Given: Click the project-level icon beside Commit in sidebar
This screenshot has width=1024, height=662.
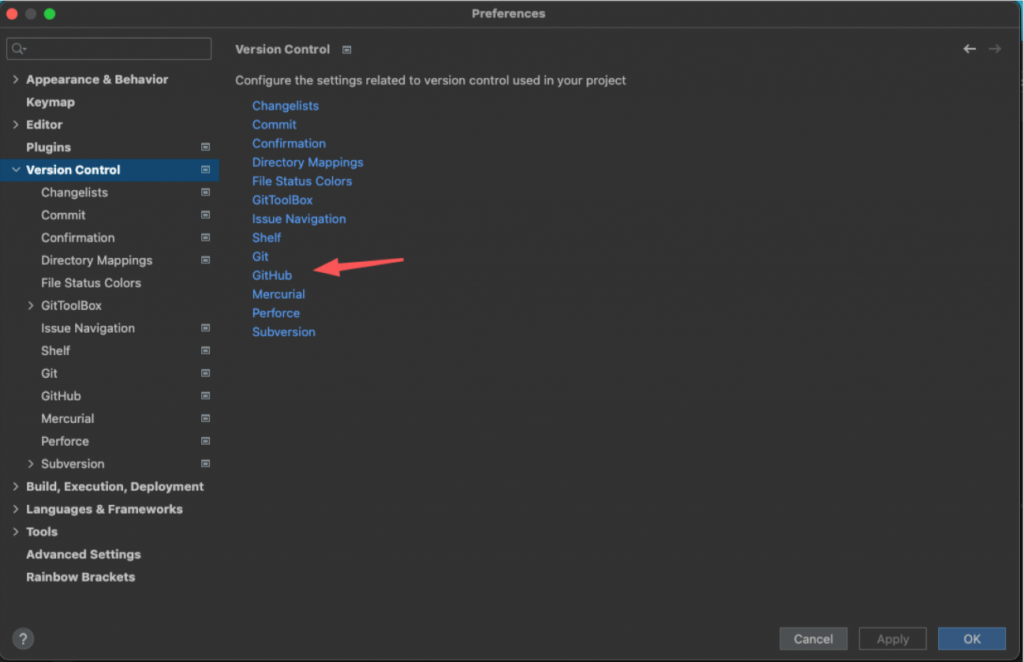Looking at the screenshot, I should click(x=205, y=215).
